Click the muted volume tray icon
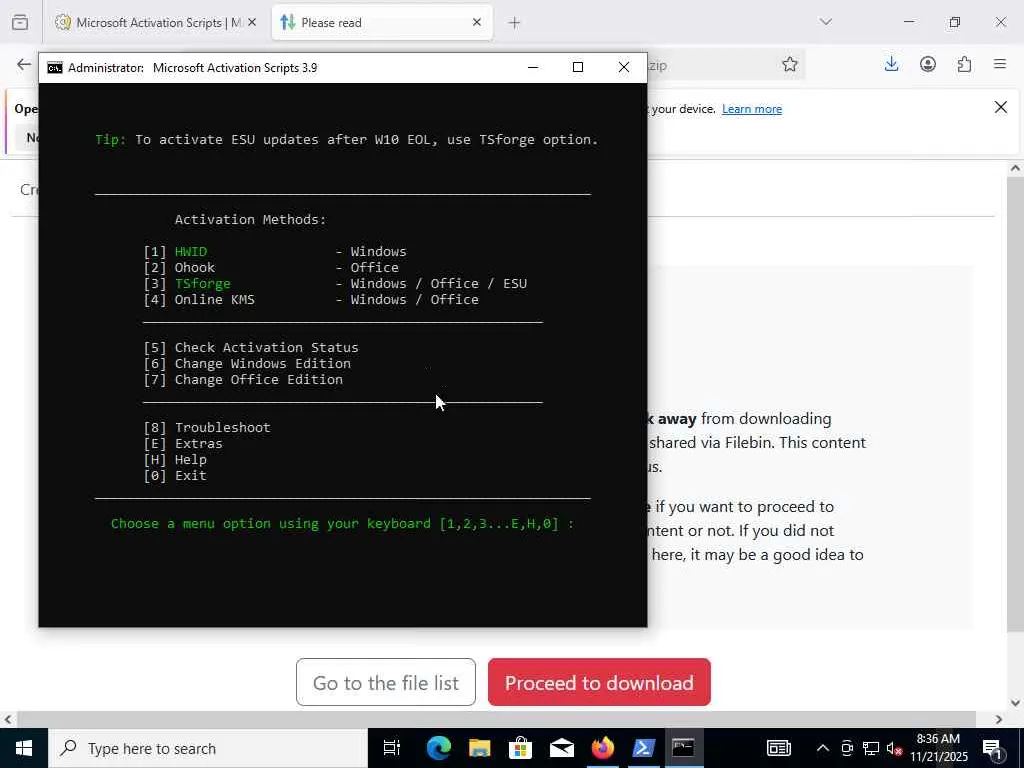Screen dimensions: 1024x768 click(895, 748)
